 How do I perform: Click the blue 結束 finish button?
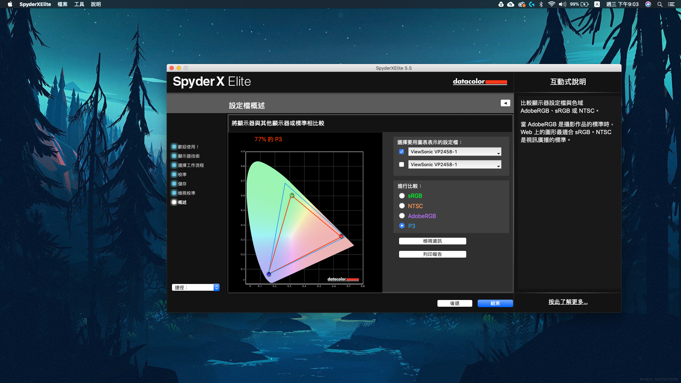pos(495,303)
